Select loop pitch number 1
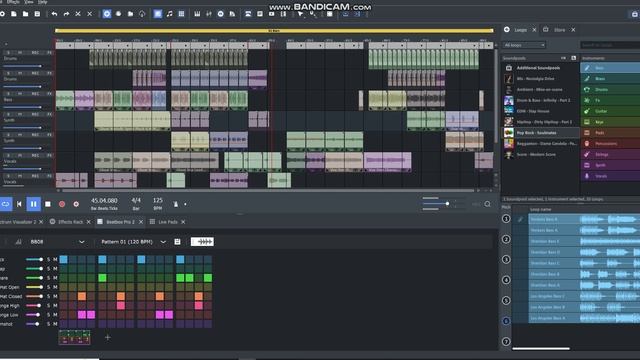 (506, 219)
